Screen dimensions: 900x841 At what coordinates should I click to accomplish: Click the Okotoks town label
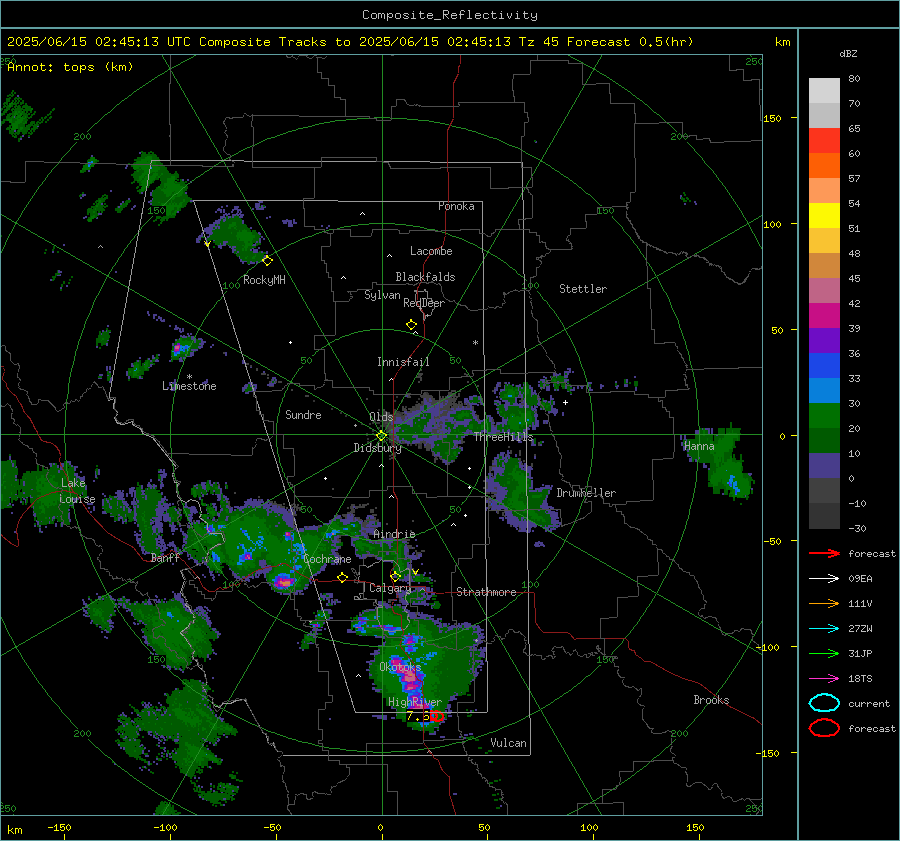(x=400, y=667)
